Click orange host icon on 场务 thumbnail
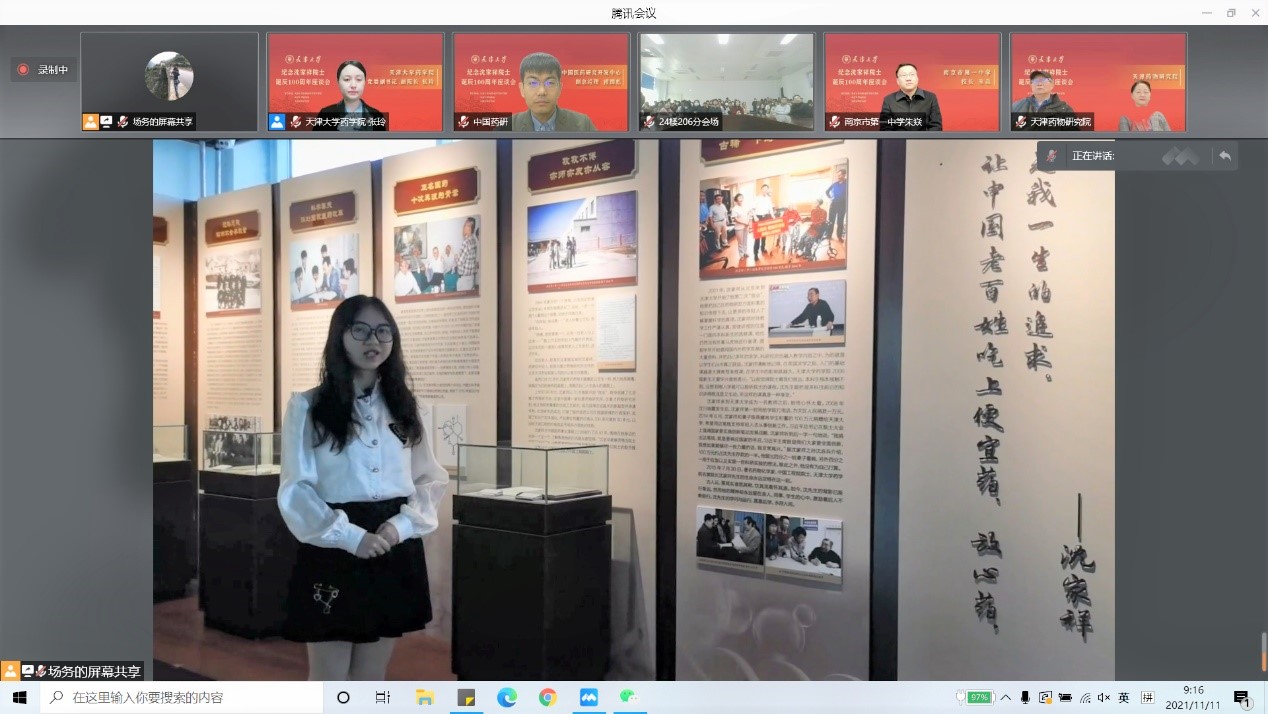The image size is (1268, 714). pyautogui.click(x=91, y=122)
